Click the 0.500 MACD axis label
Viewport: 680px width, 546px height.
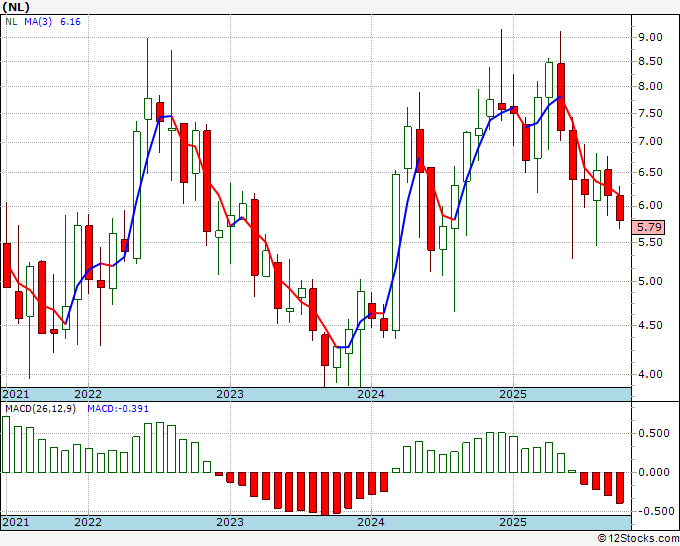tap(654, 433)
